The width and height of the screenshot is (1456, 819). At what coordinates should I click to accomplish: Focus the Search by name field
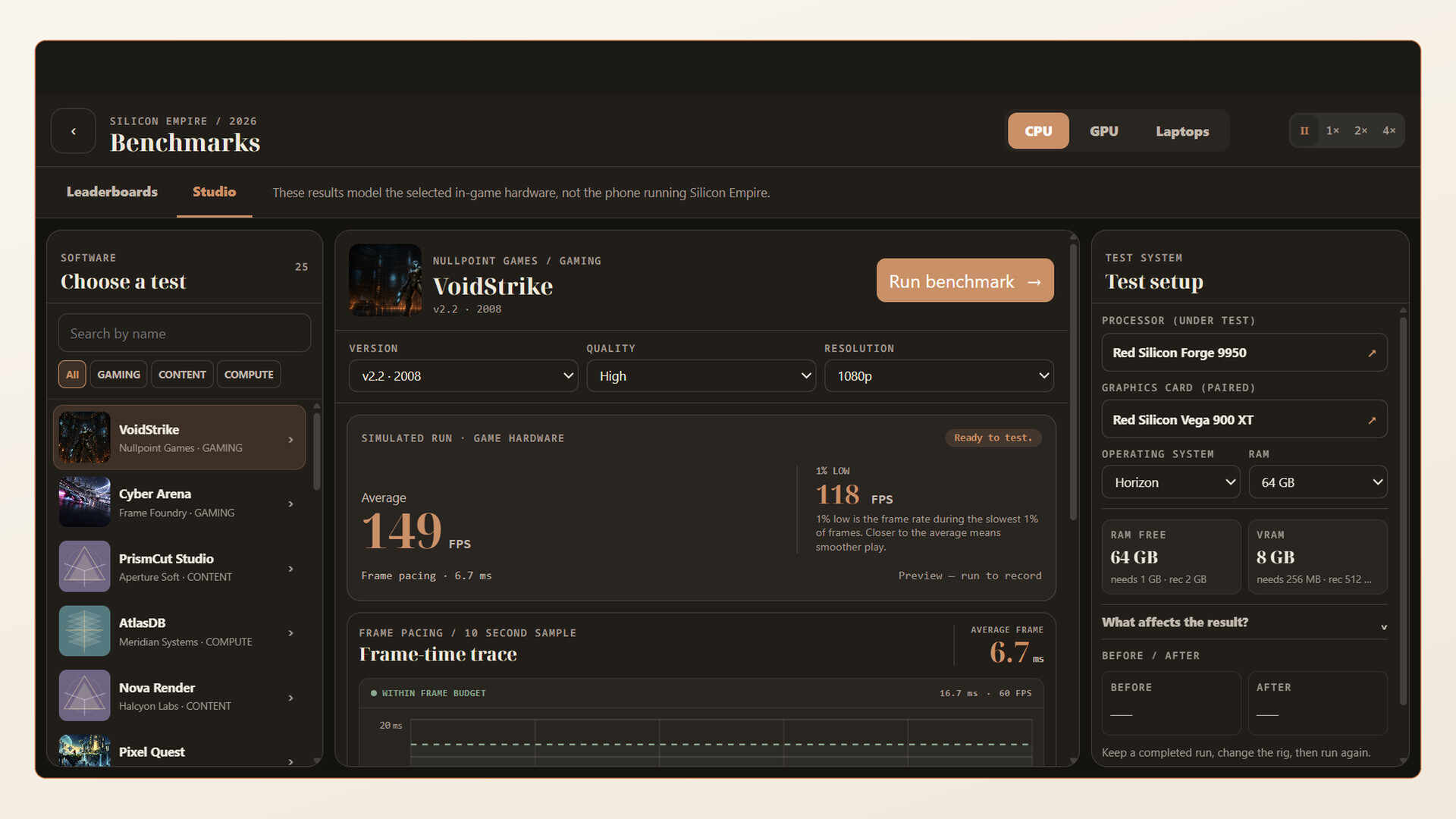tap(184, 334)
